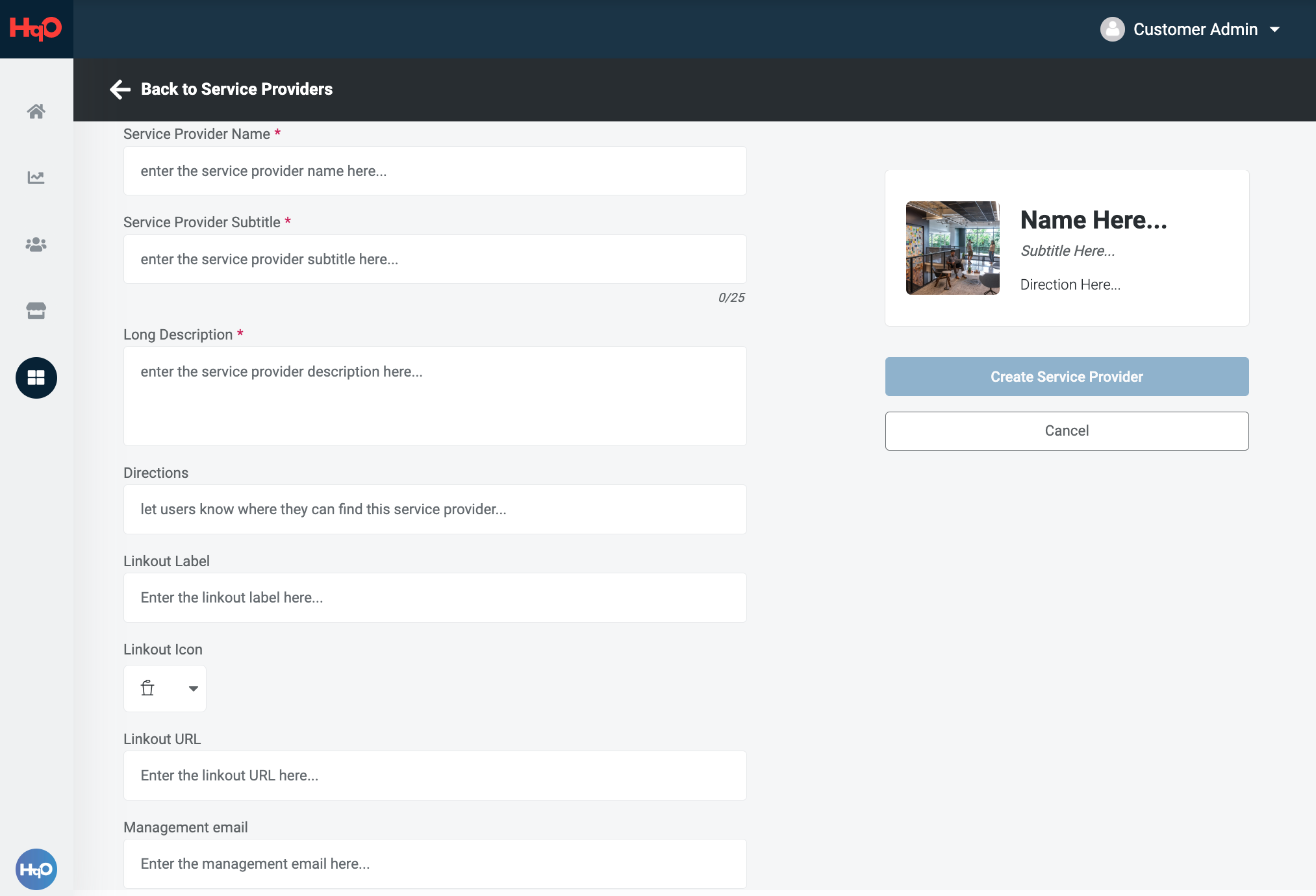Viewport: 1316px width, 896px height.
Task: Open the Home icon in sidebar
Action: pos(36,111)
